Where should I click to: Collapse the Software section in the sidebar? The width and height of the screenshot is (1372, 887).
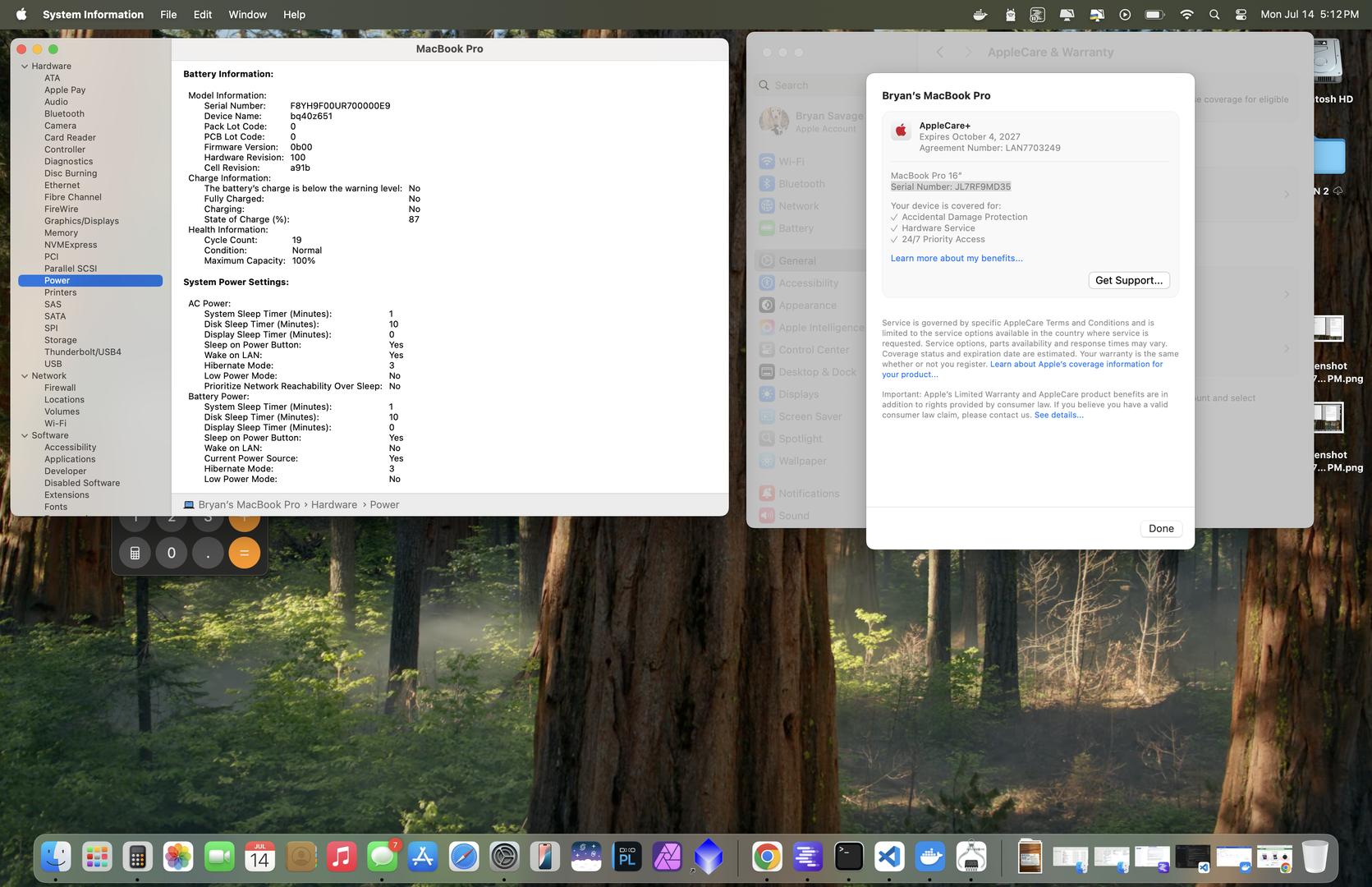pyautogui.click(x=25, y=436)
